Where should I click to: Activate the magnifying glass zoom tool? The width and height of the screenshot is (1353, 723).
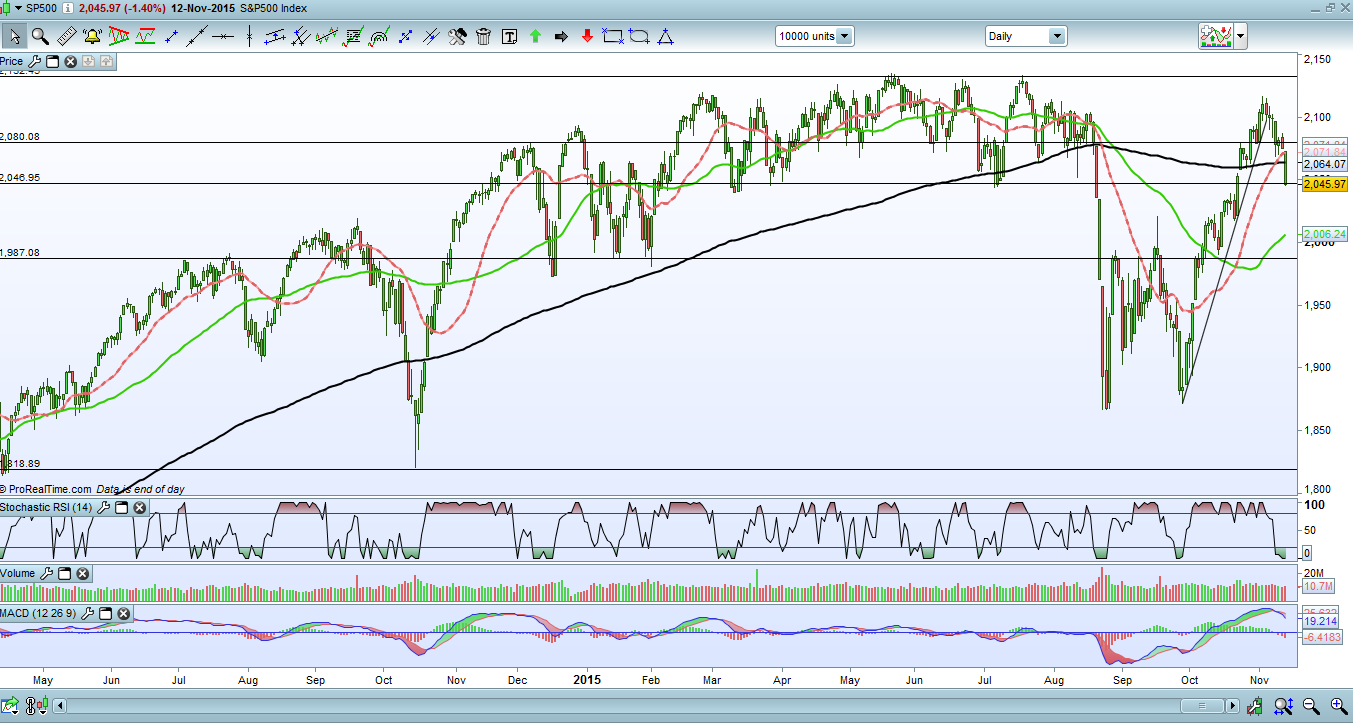tap(40, 37)
